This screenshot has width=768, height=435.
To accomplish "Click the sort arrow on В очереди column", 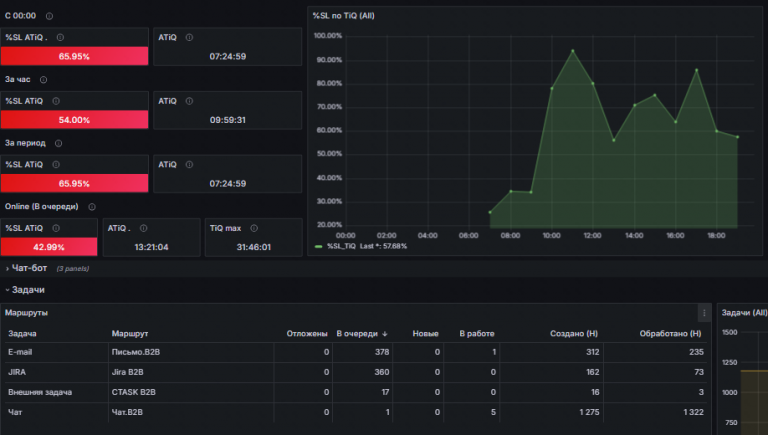I will (x=385, y=334).
